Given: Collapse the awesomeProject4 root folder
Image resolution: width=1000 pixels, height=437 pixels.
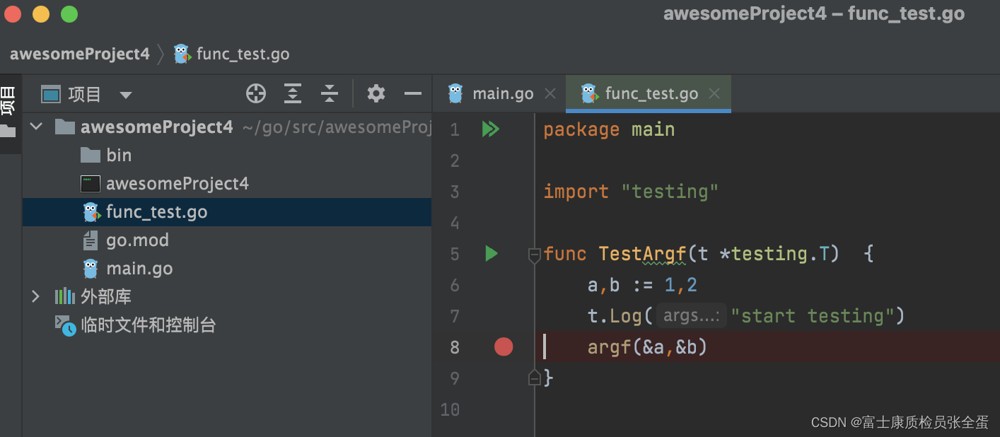Looking at the screenshot, I should click(x=36, y=127).
